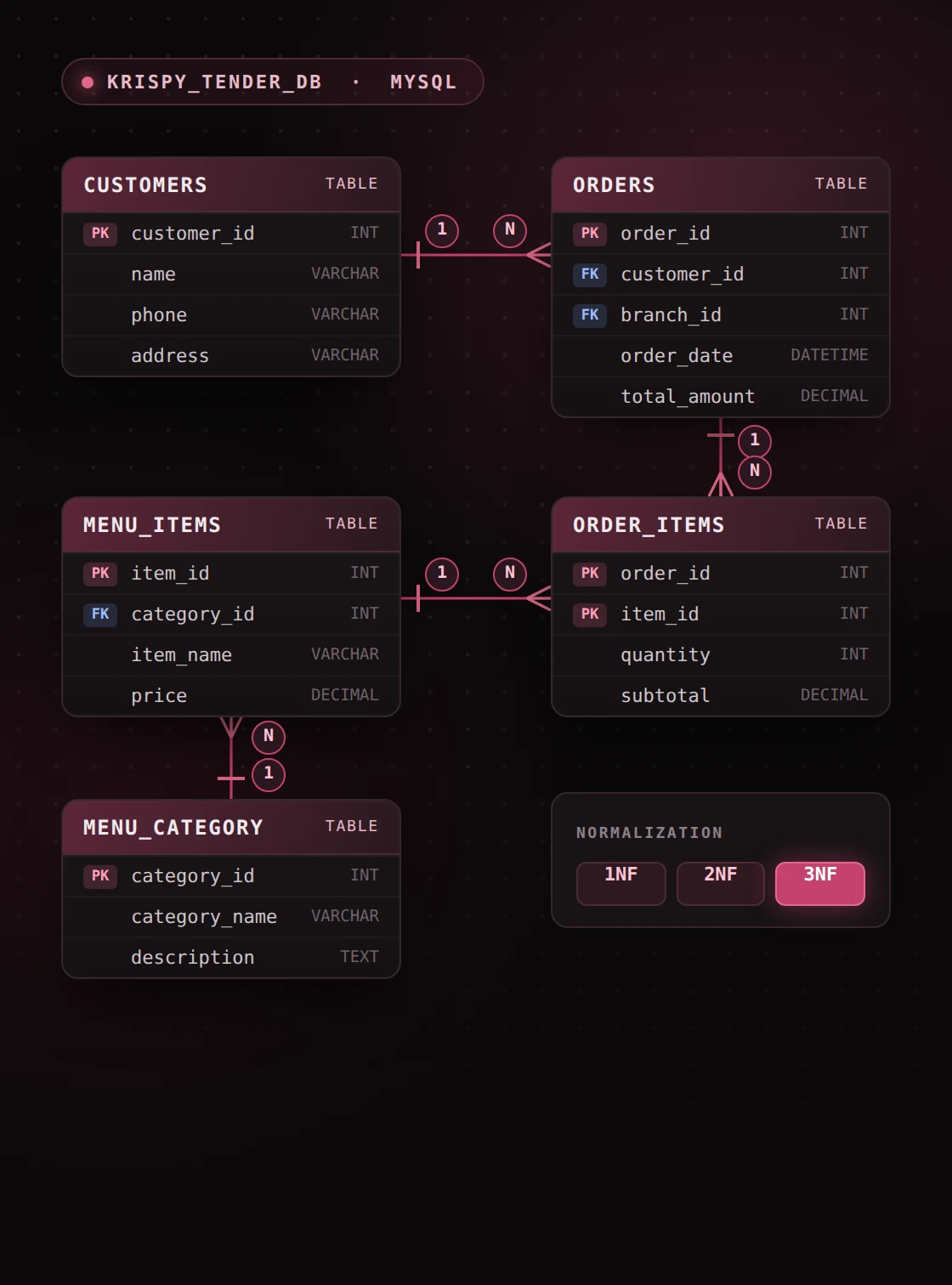Select the total_amount field in ORDERS
The image size is (952, 1285).
click(x=721, y=396)
